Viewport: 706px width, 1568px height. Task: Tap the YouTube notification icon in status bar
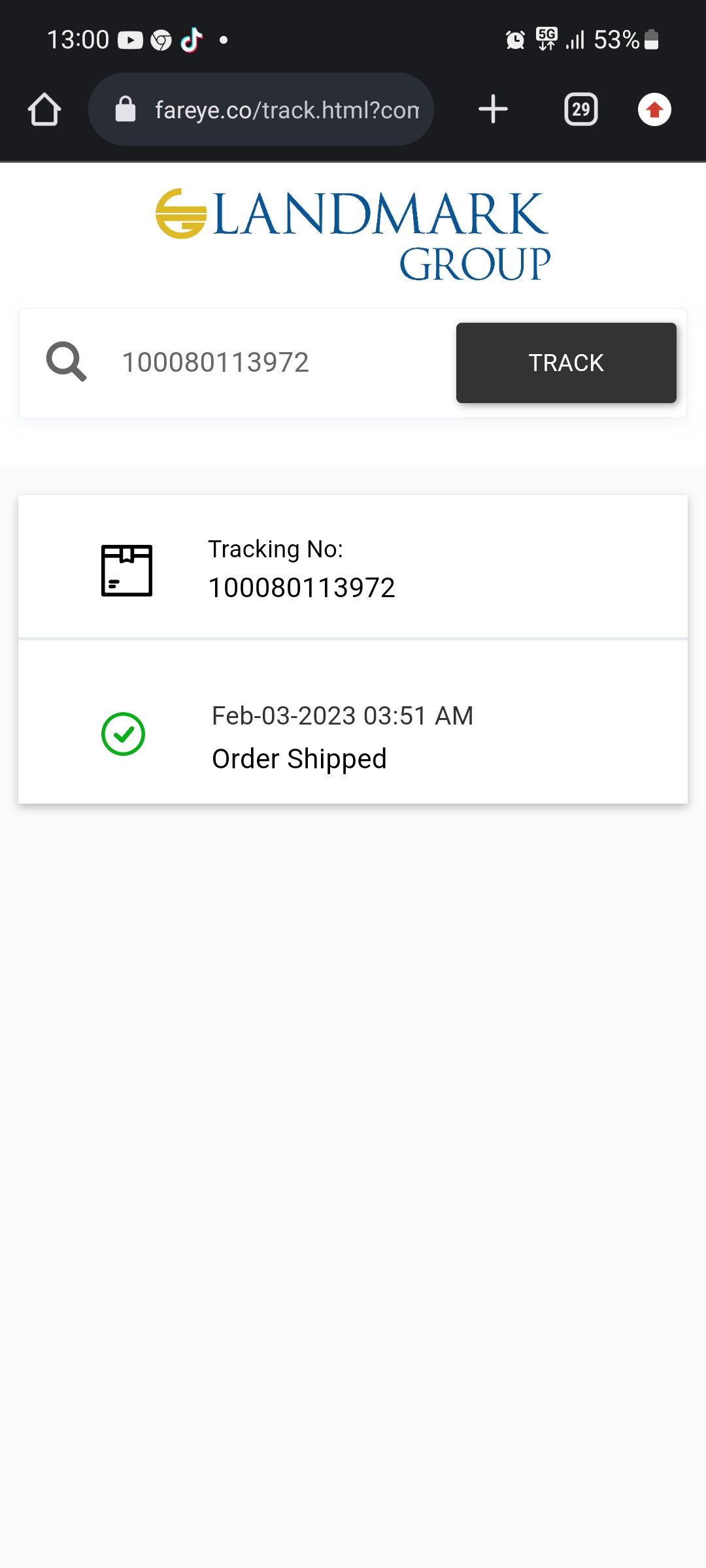(130, 41)
